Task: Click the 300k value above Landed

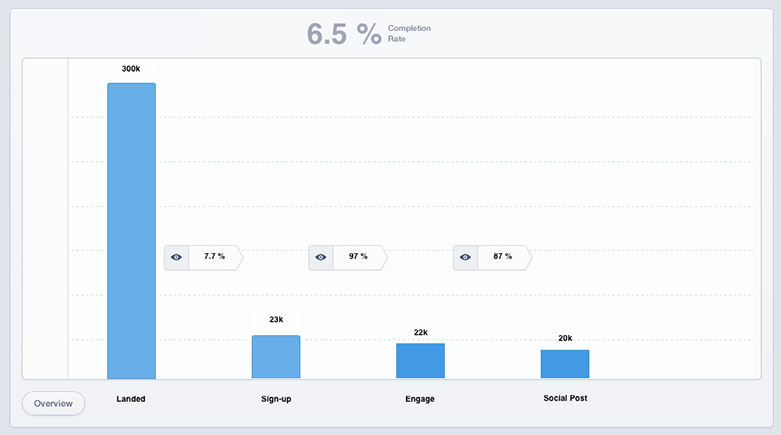Action: [x=131, y=69]
